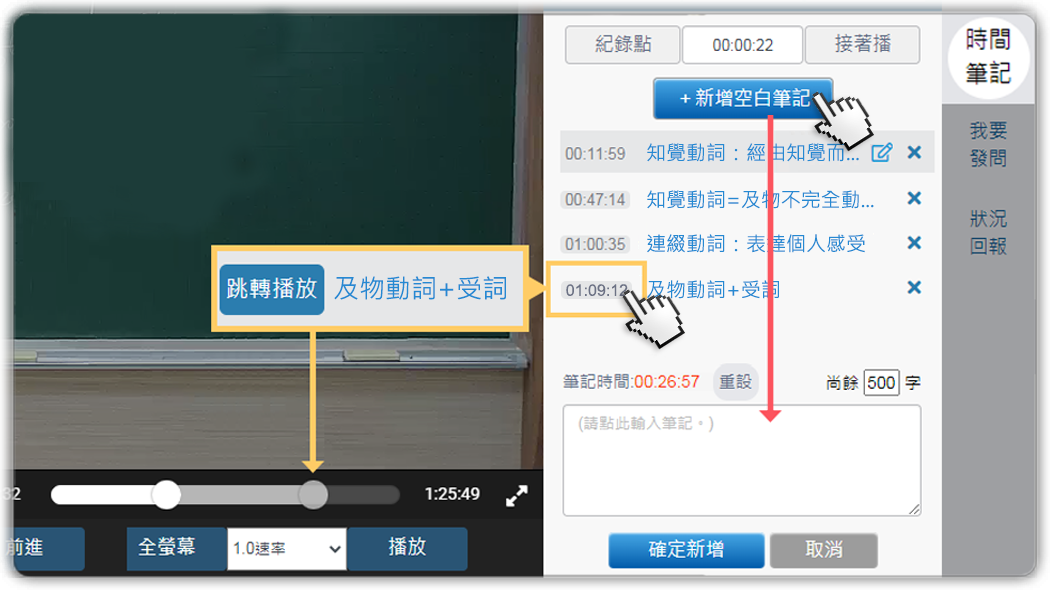1050x590 pixels.
Task: Delete the 00:11:59 note with X
Action: (x=914, y=152)
